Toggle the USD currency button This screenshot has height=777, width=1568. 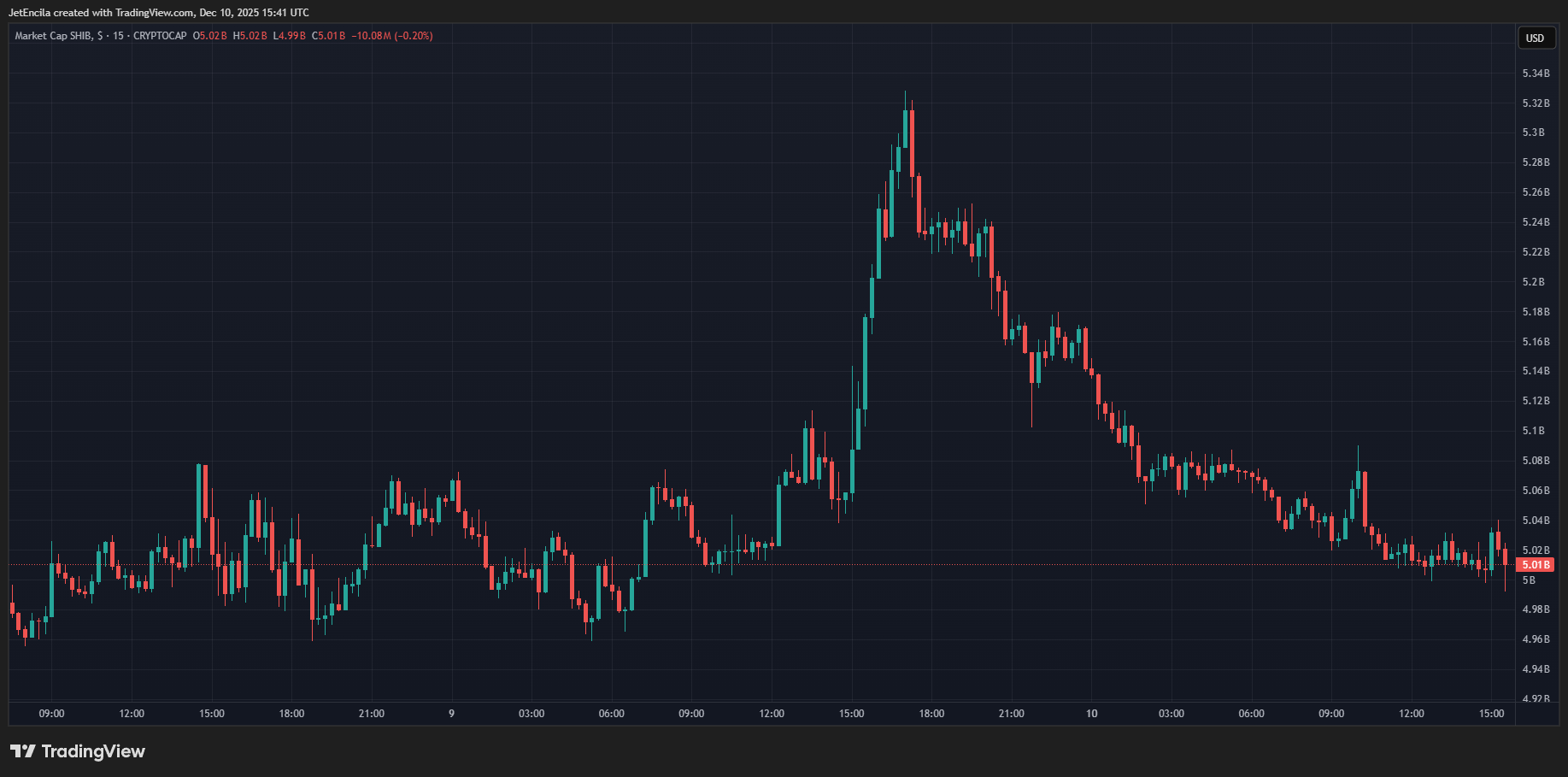click(1536, 38)
